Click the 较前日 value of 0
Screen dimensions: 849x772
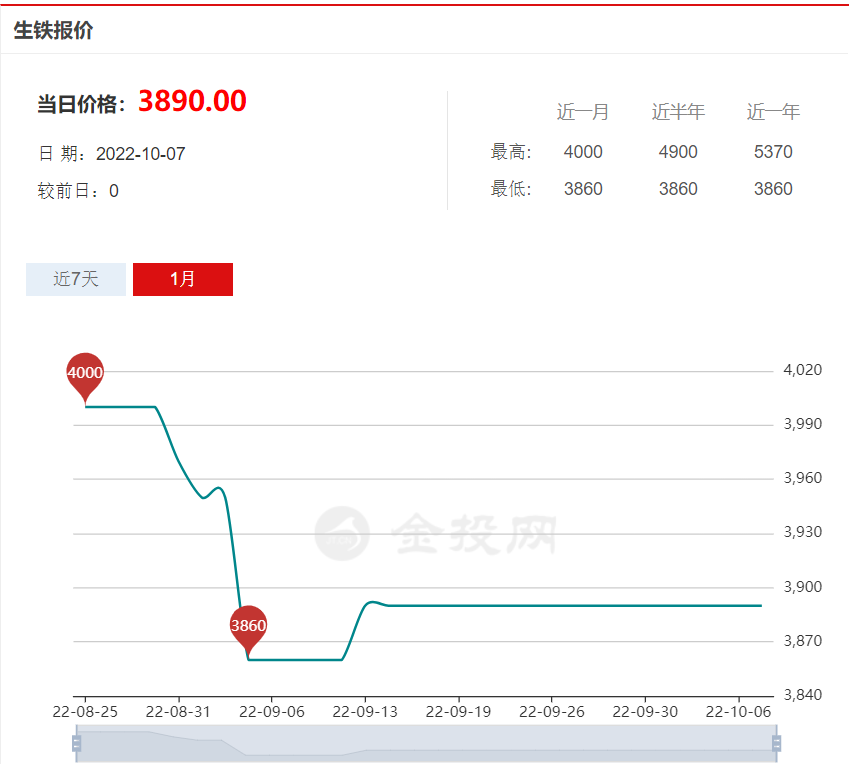[x=75, y=190]
